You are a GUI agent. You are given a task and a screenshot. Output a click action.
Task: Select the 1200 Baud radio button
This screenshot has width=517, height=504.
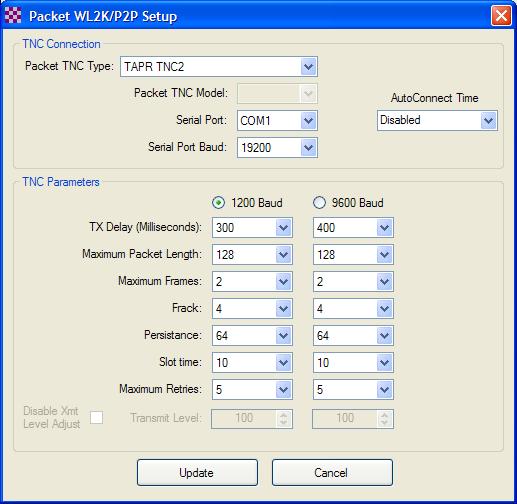pyautogui.click(x=218, y=203)
